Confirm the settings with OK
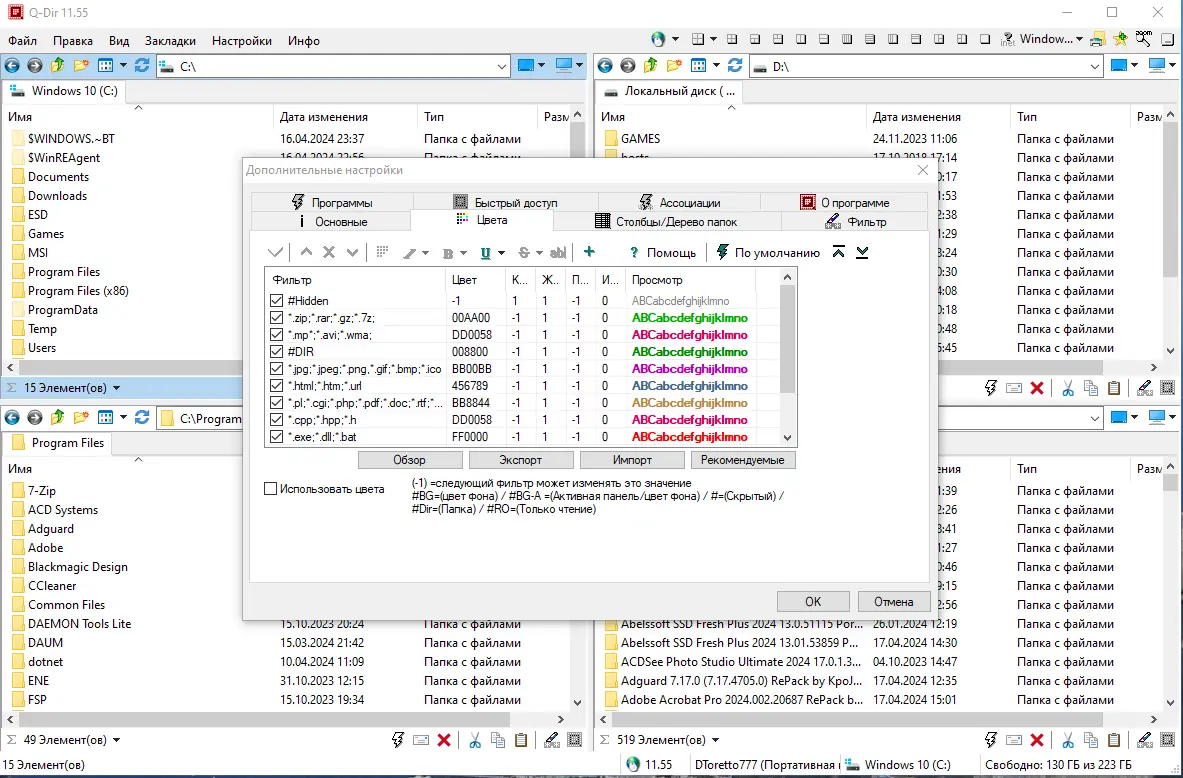The width and height of the screenshot is (1183, 778). click(813, 601)
